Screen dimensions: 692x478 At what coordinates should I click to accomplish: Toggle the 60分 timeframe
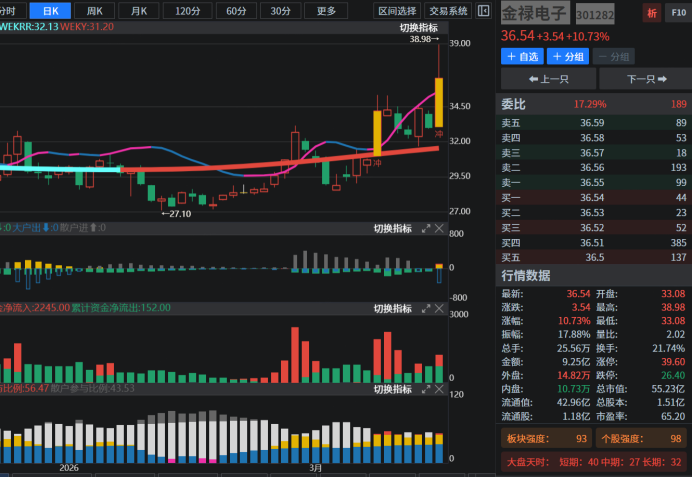[236, 11]
